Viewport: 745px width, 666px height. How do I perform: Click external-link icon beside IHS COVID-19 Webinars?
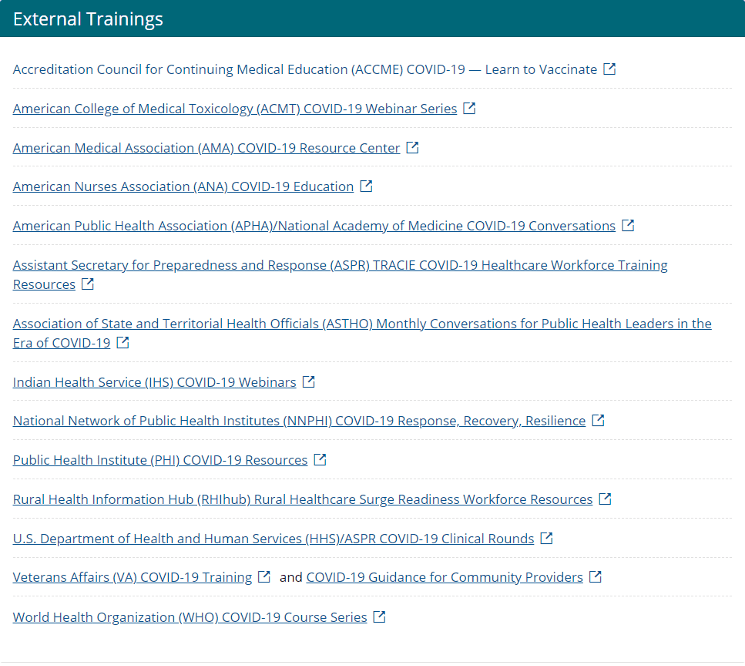click(x=309, y=382)
